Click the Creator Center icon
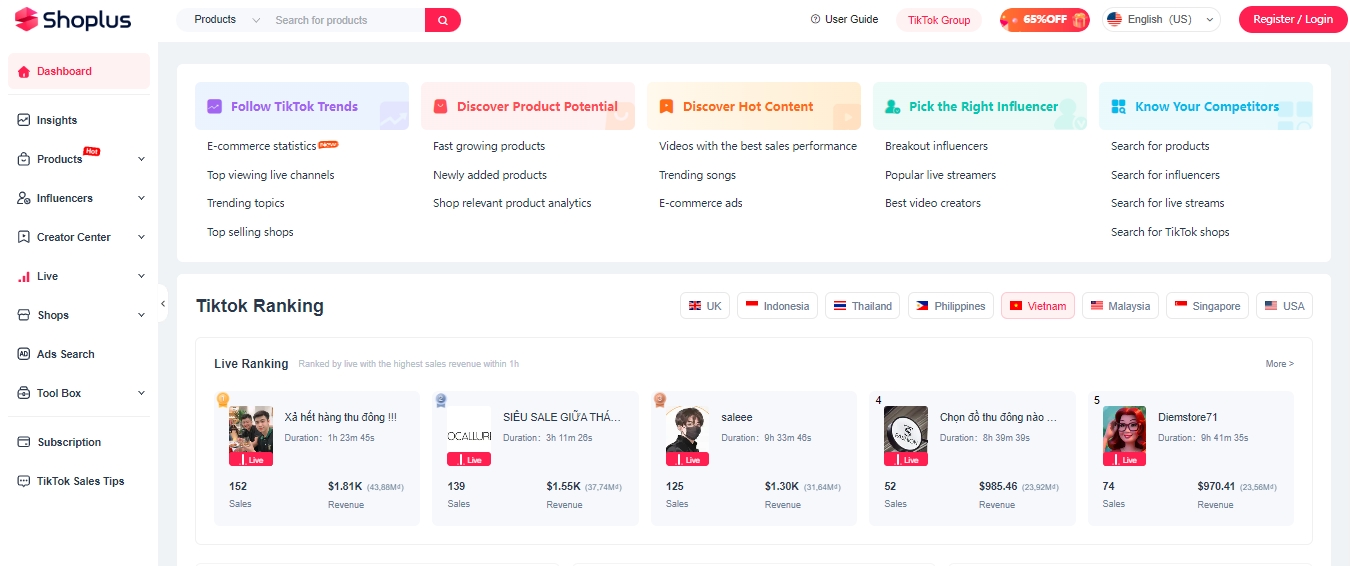 (24, 237)
